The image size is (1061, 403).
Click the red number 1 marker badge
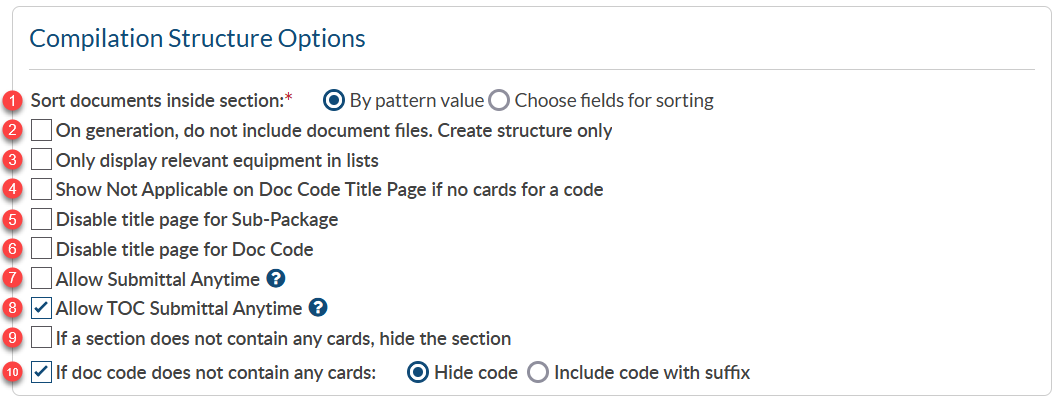[13, 101]
